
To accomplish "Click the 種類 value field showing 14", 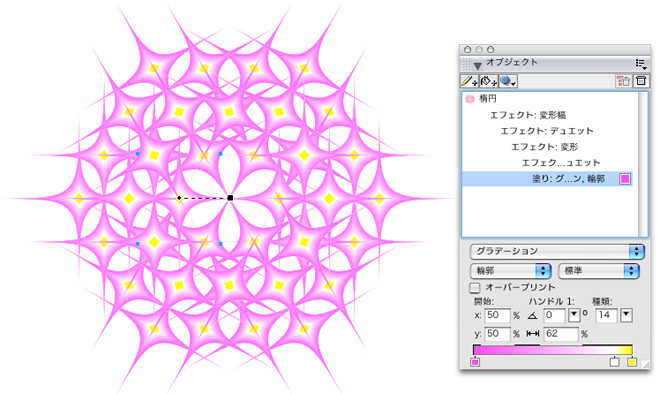I will pyautogui.click(x=607, y=315).
